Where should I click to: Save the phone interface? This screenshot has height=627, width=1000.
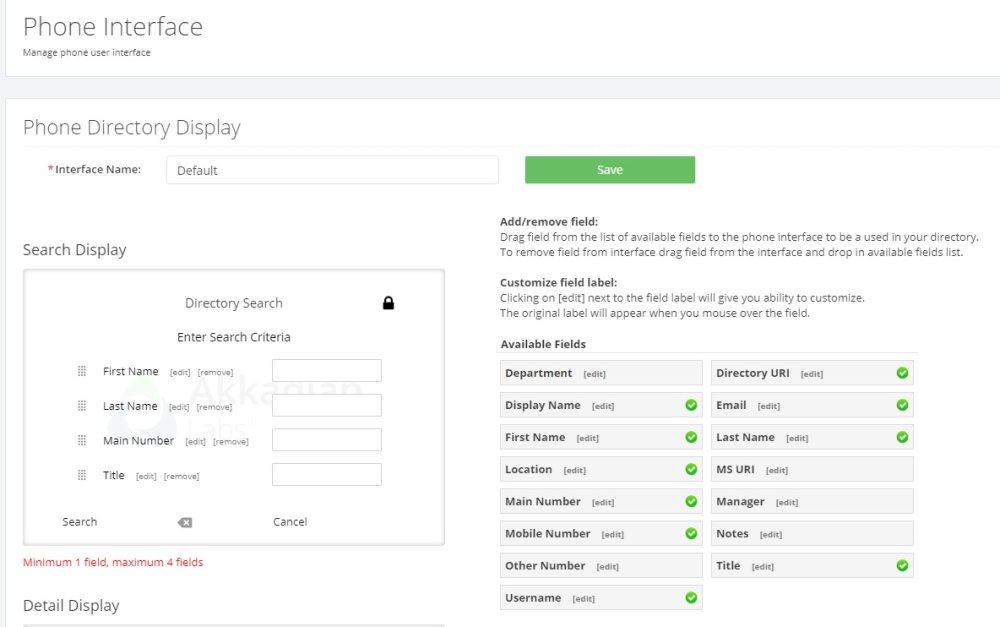coord(610,170)
